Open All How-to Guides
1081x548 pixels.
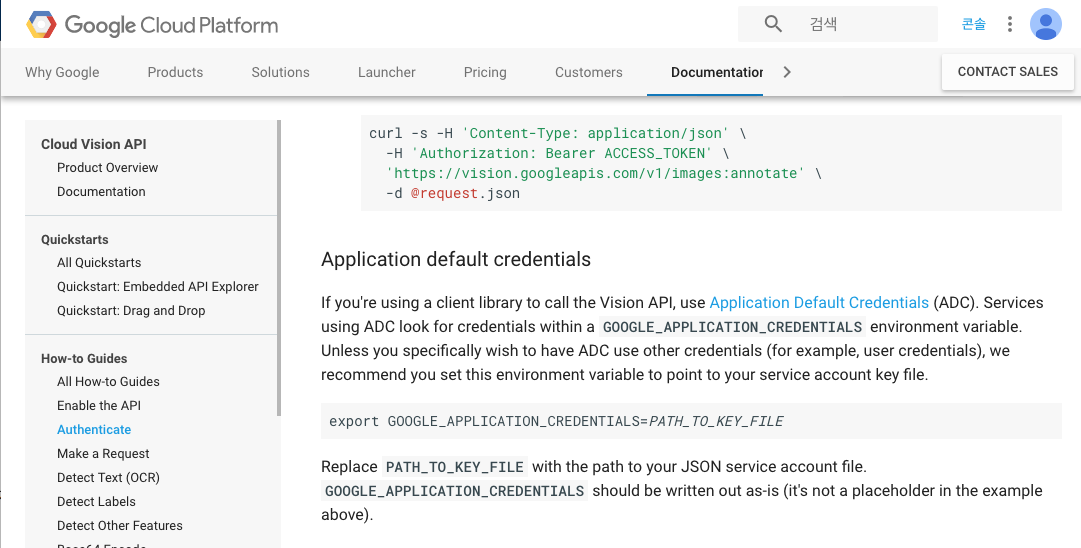click(108, 382)
